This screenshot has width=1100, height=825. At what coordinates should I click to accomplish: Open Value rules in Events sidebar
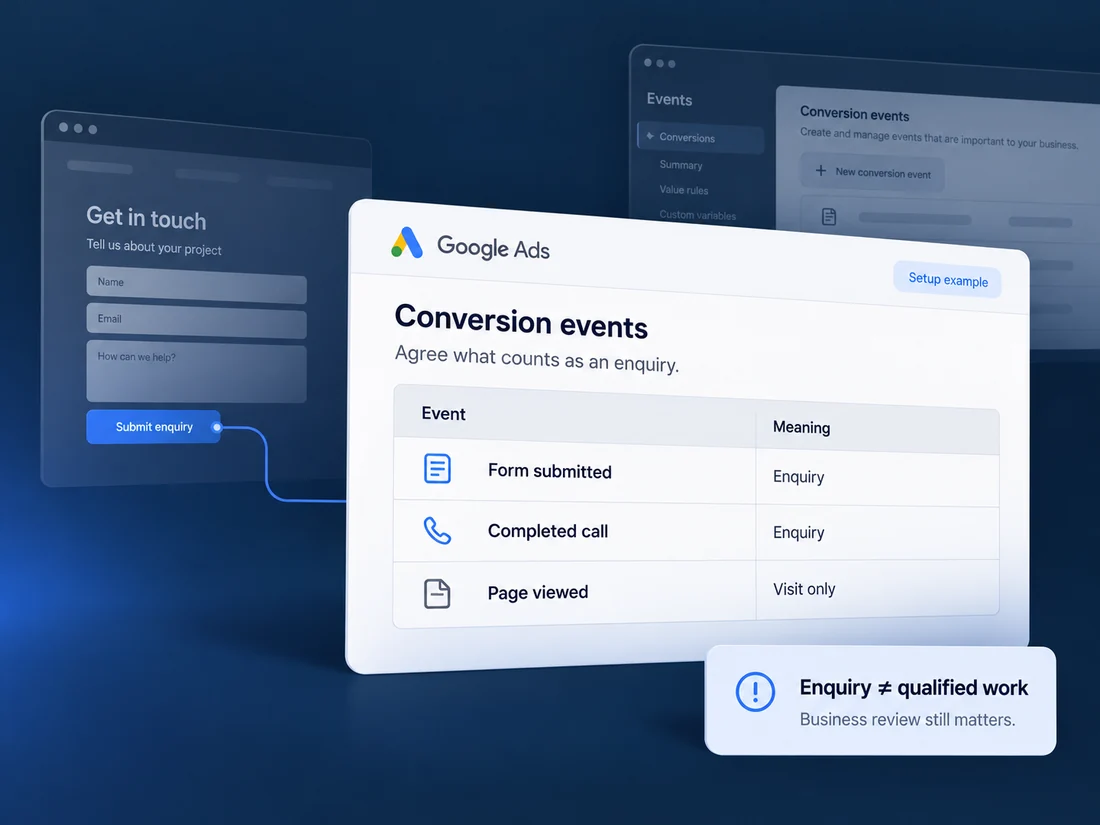(x=683, y=190)
